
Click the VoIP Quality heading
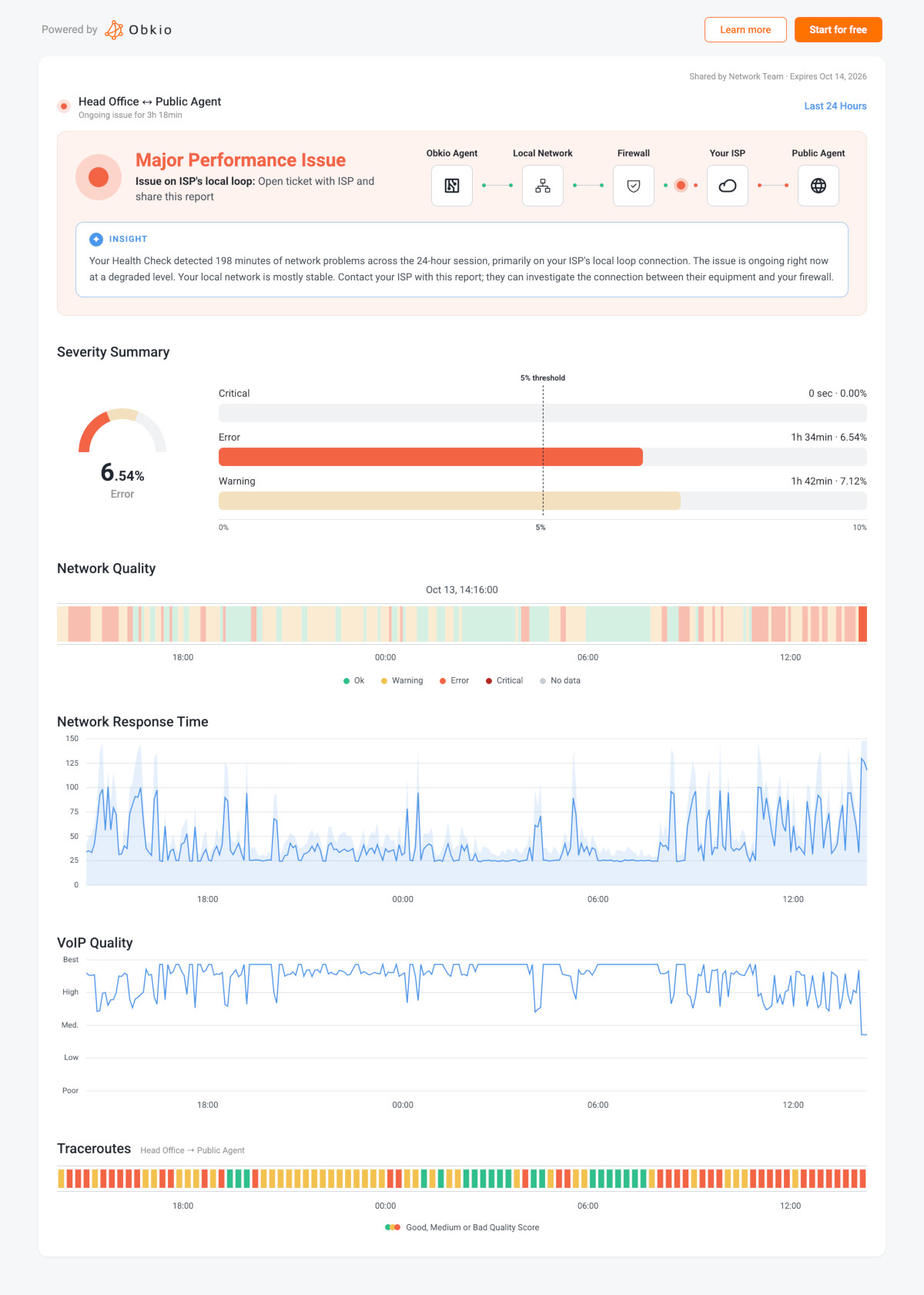coord(95,943)
